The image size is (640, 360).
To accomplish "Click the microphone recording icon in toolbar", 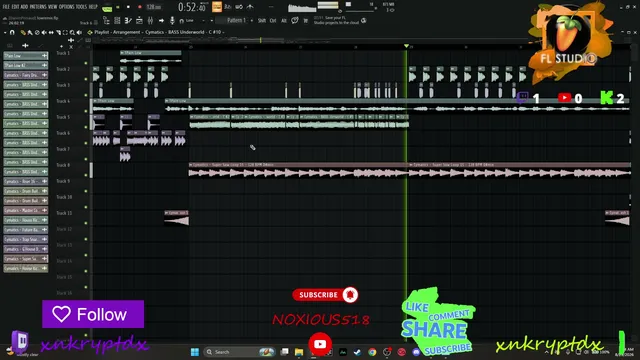I will click(x=172, y=20).
